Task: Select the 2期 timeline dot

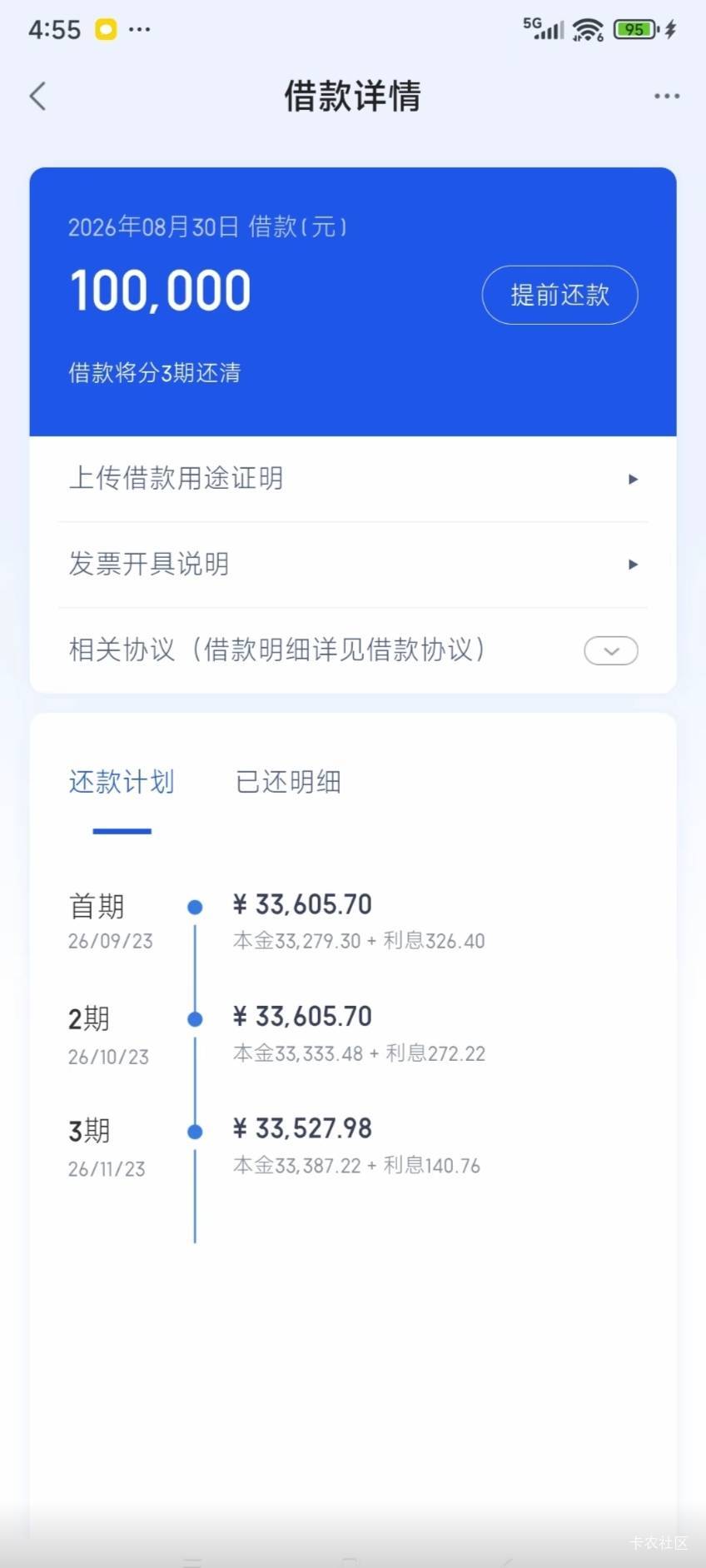Action: pos(195,1019)
